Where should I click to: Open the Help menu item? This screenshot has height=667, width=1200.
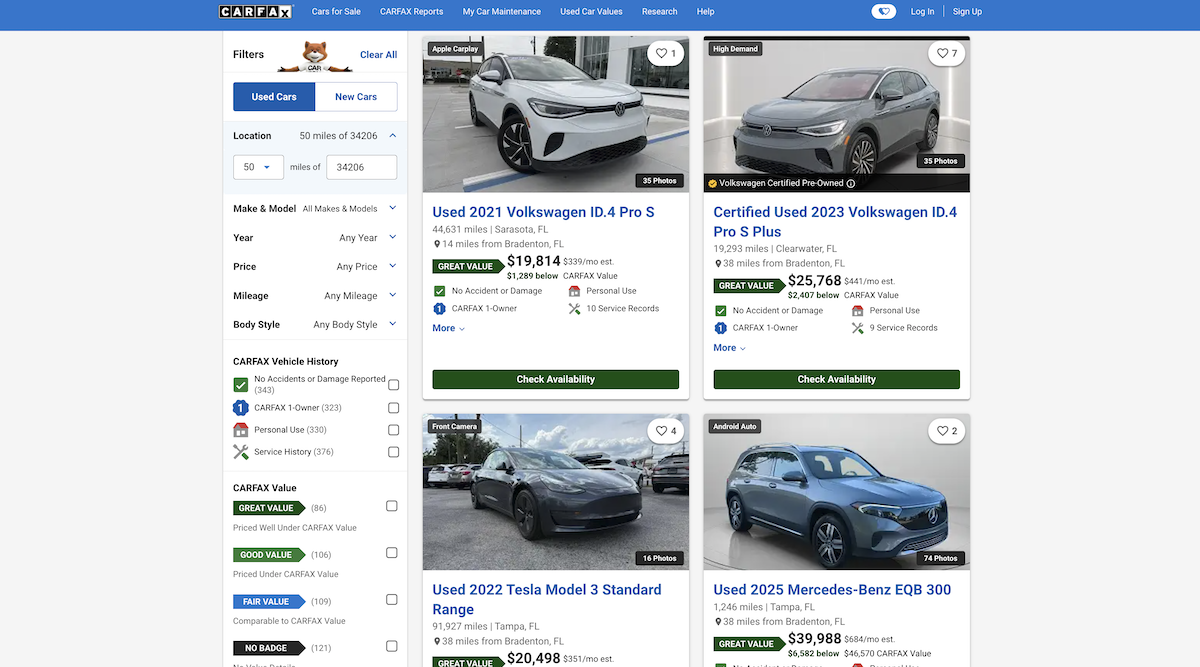pyautogui.click(x=706, y=12)
